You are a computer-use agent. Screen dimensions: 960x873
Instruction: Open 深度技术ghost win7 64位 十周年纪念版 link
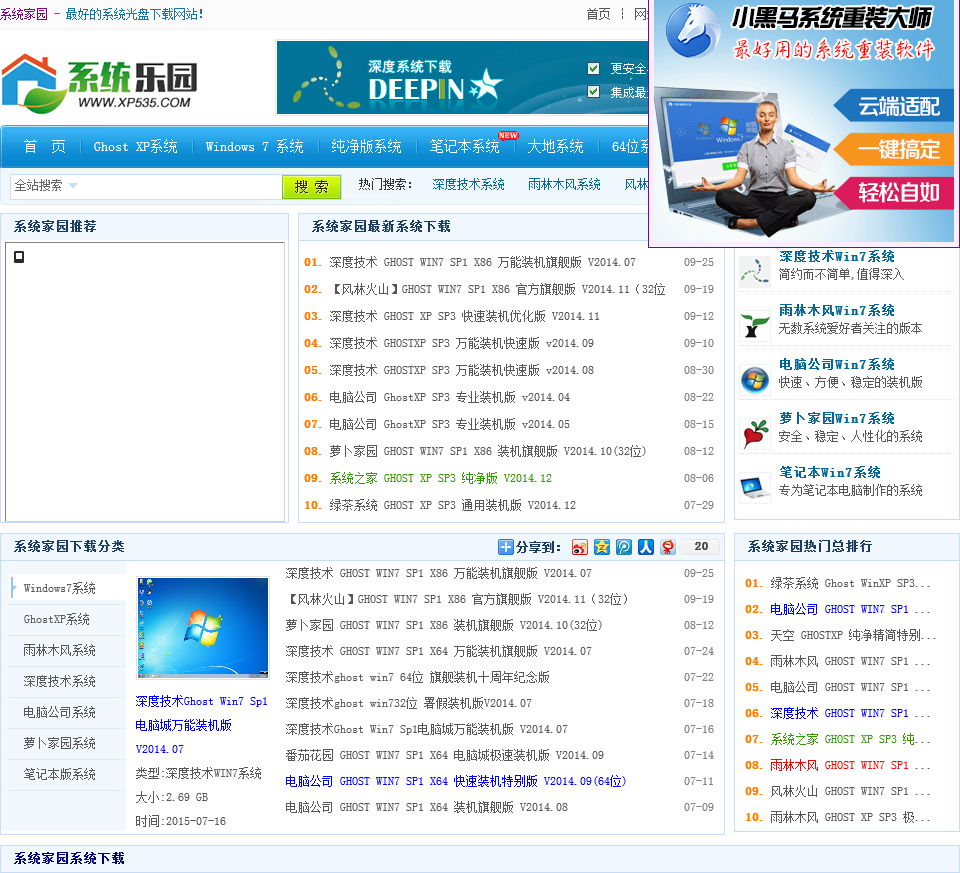pyautogui.click(x=418, y=678)
